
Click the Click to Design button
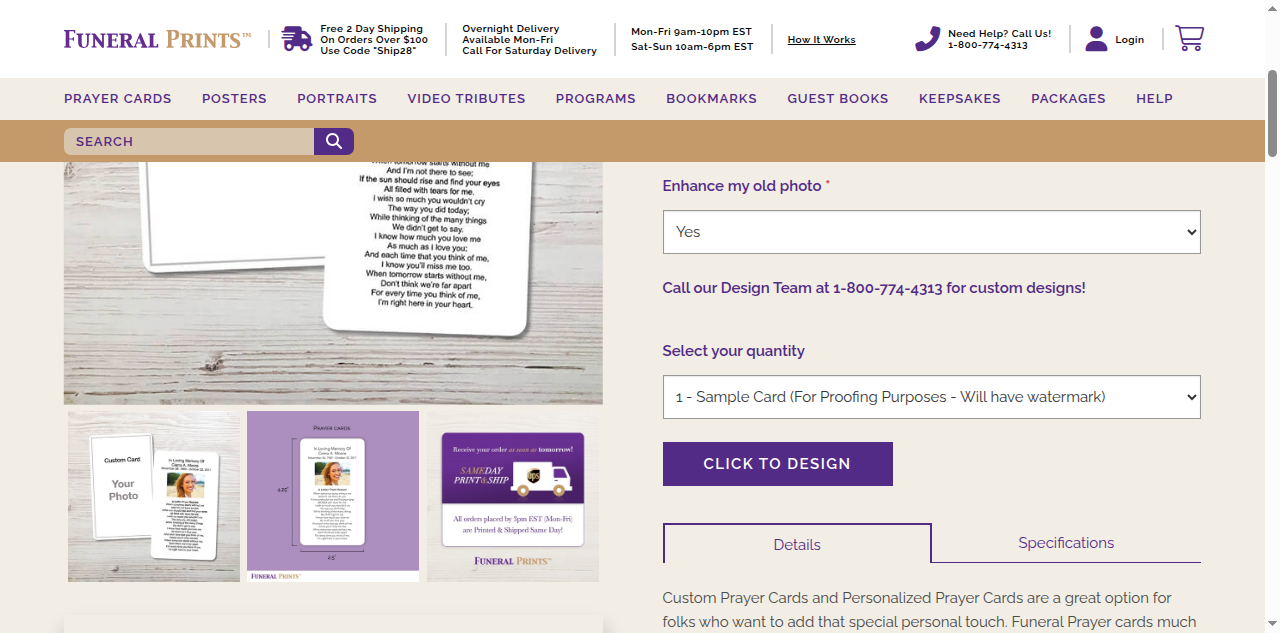[x=777, y=464]
